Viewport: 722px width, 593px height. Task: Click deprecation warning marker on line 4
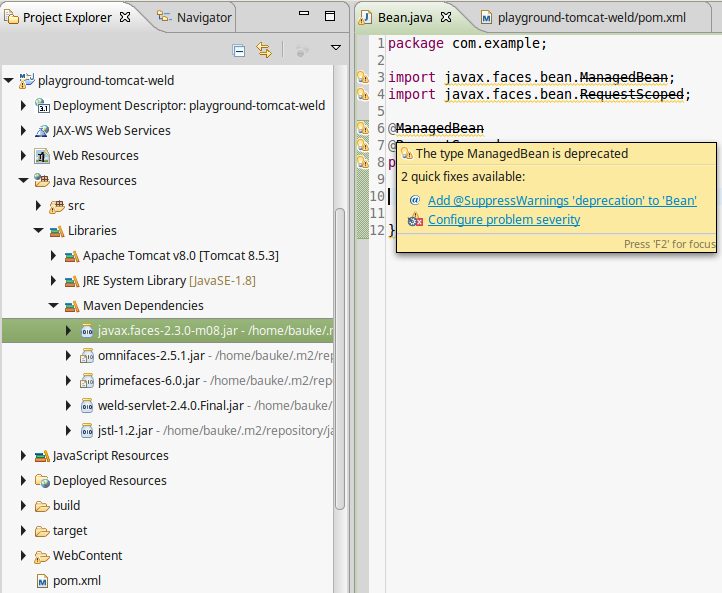pyautogui.click(x=363, y=94)
